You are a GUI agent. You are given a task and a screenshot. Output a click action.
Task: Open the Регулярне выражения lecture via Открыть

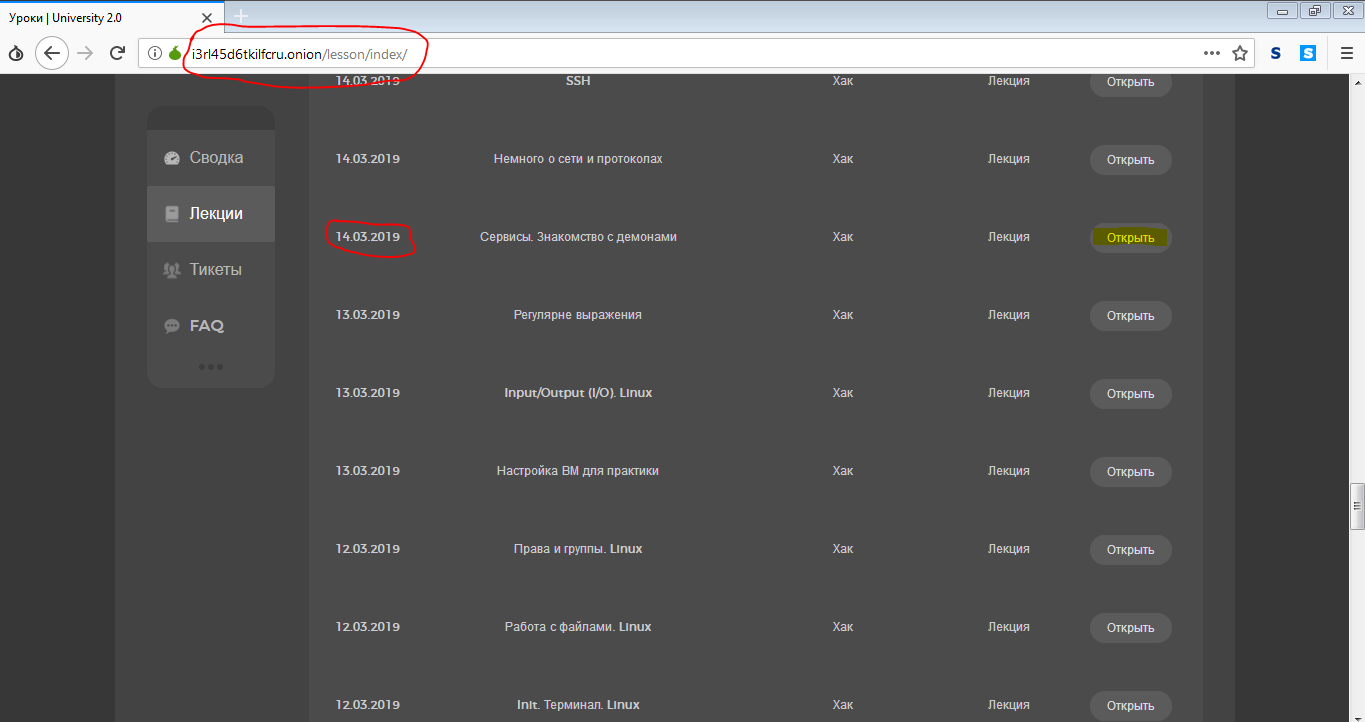[1130, 316]
